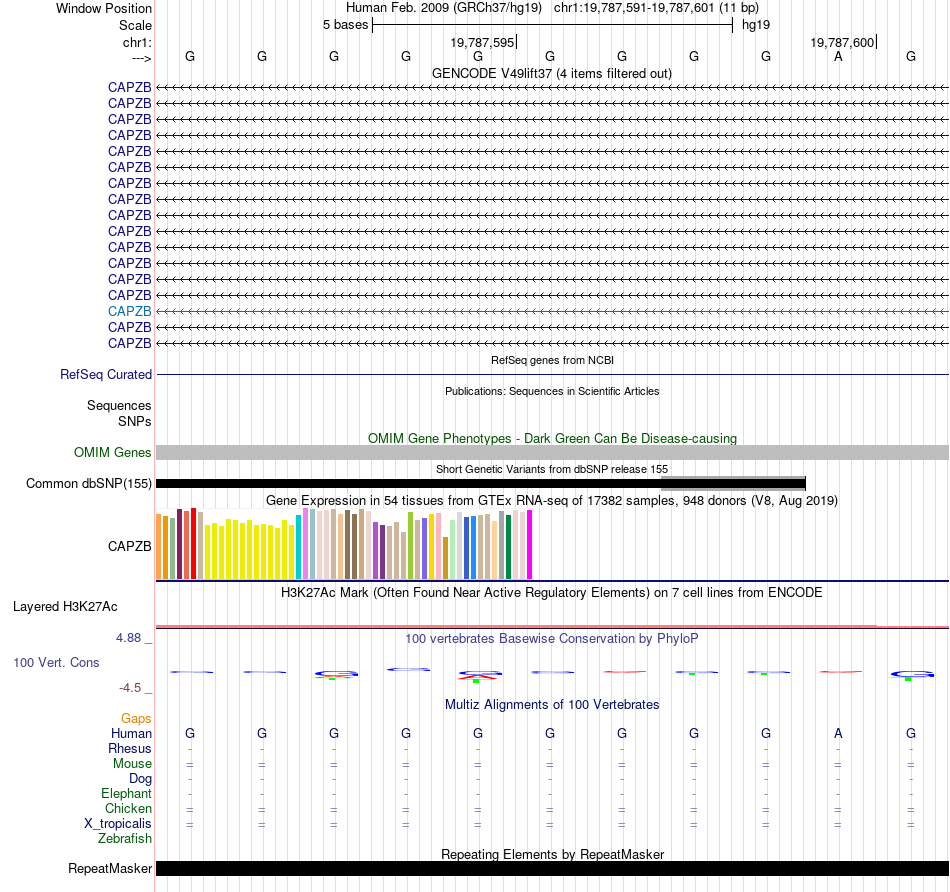Click the '5 bases' scale bar label
950x892 pixels.
coord(345,25)
